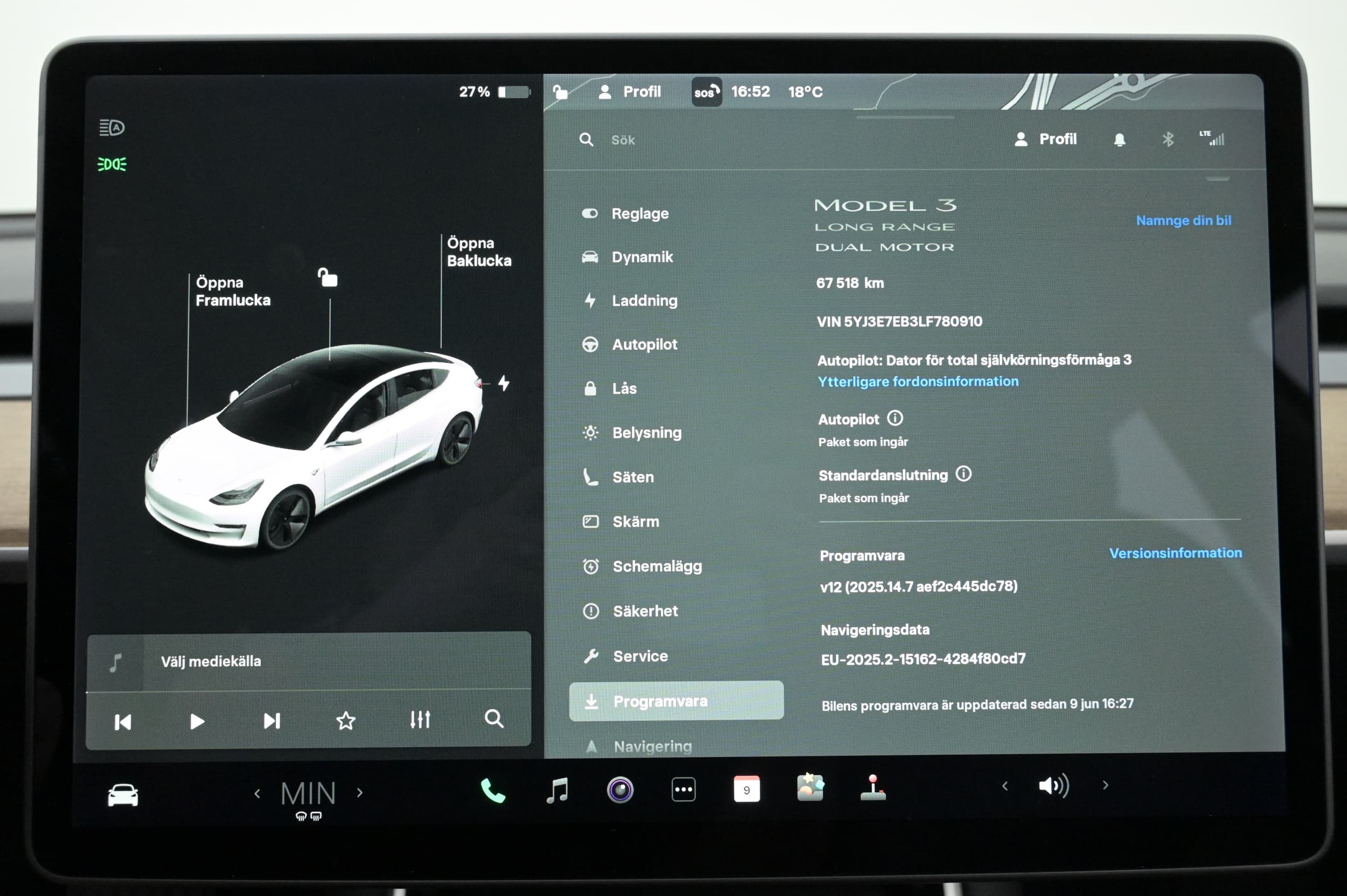Image resolution: width=1347 pixels, height=896 pixels.
Task: Tap the 18°C outside temperature
Action: click(x=805, y=92)
